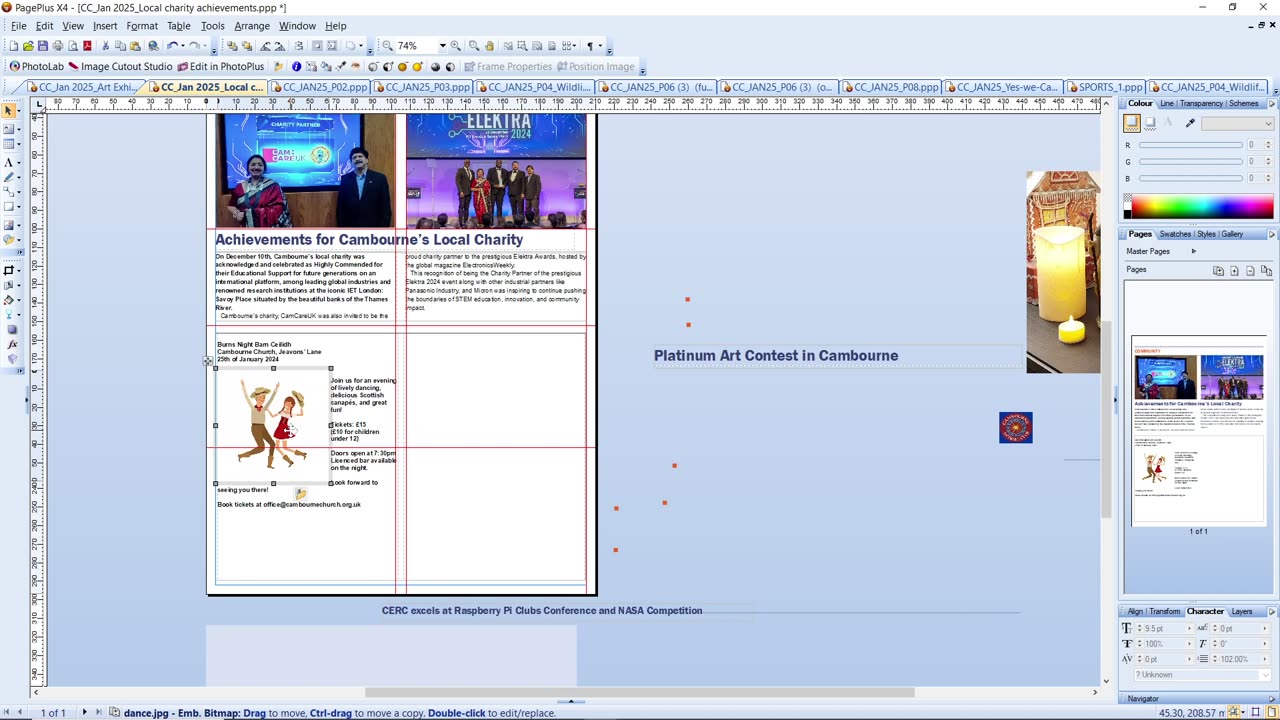Switch to the SPORTS_1.ppp document tab
This screenshot has height=720, width=1280.
click(1103, 87)
